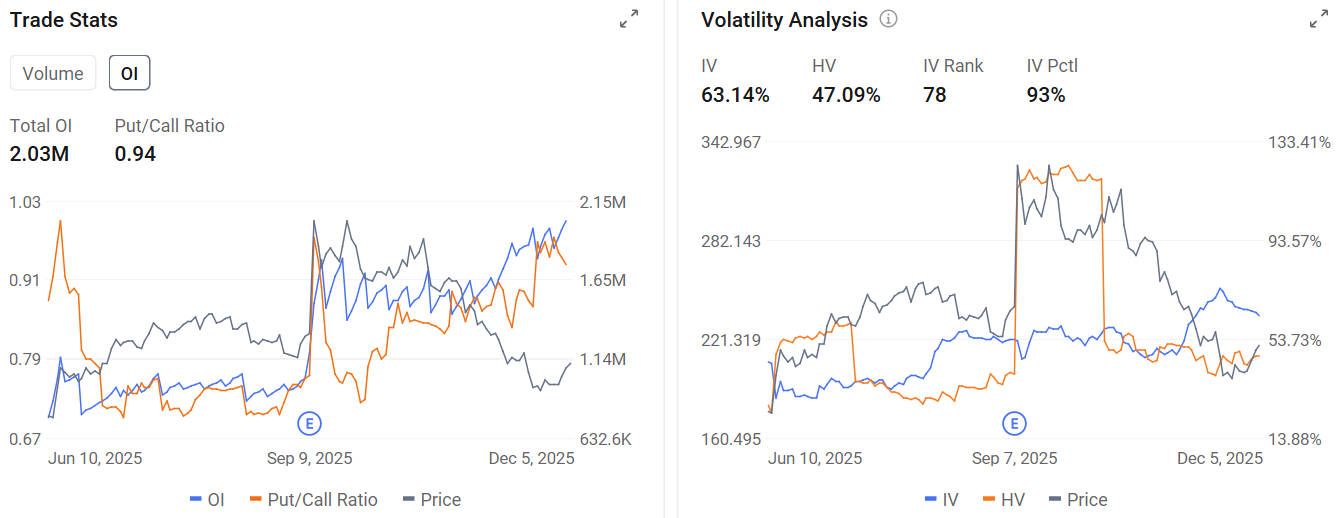Click the HV value 47.09%

coord(846,95)
